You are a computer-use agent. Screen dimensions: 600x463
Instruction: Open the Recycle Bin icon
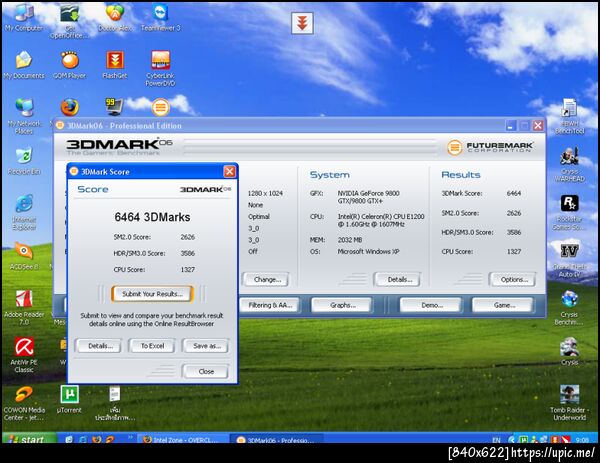24,161
